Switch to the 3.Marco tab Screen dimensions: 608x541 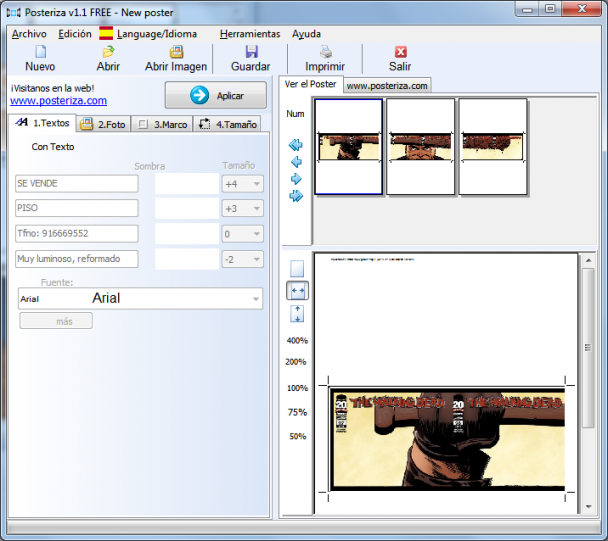click(x=162, y=125)
